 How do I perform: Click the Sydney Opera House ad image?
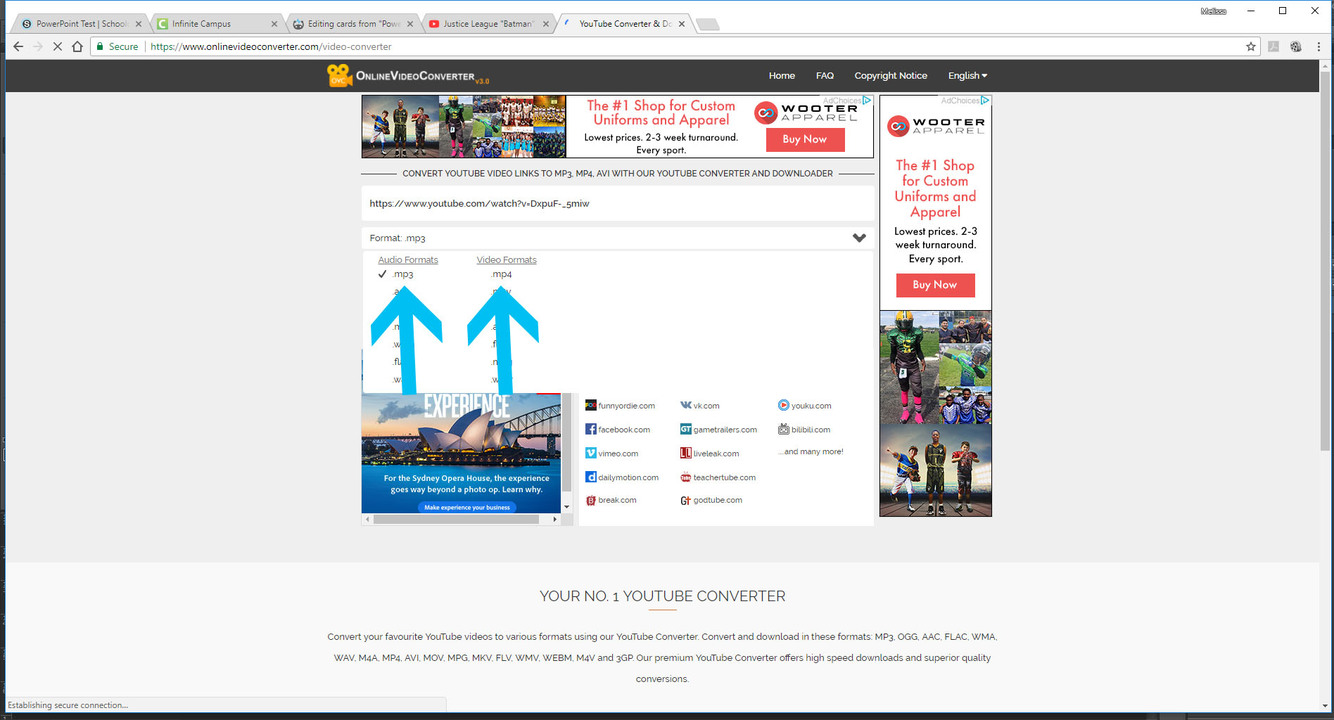click(461, 453)
